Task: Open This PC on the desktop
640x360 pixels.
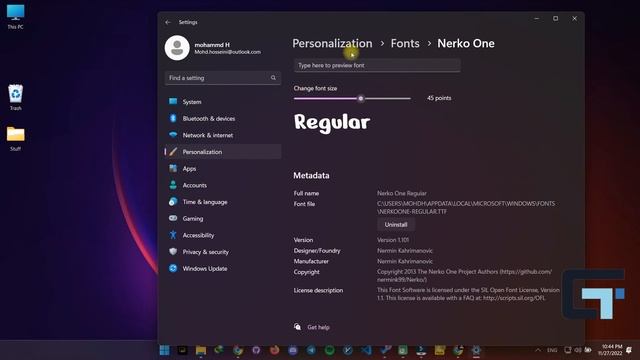Action: 16,17
